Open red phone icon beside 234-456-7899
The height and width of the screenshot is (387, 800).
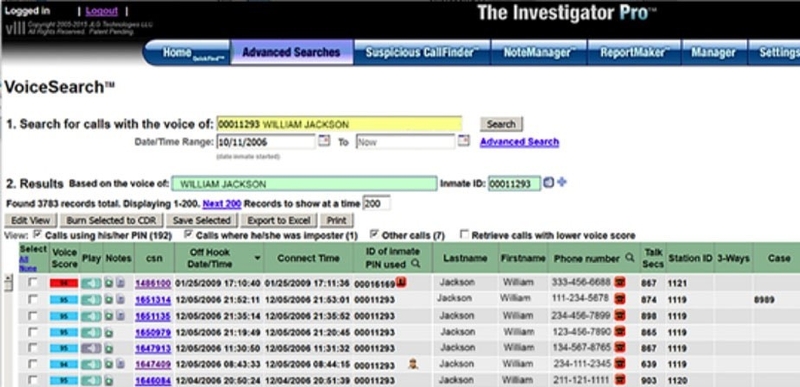pyautogui.click(x=620, y=316)
